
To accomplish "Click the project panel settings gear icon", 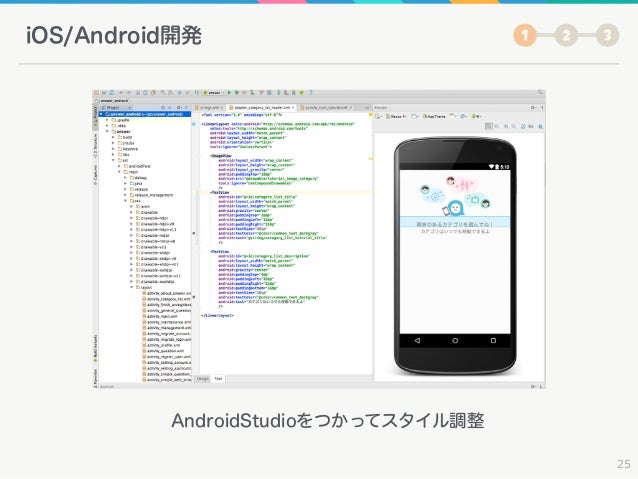I will click(x=179, y=107).
